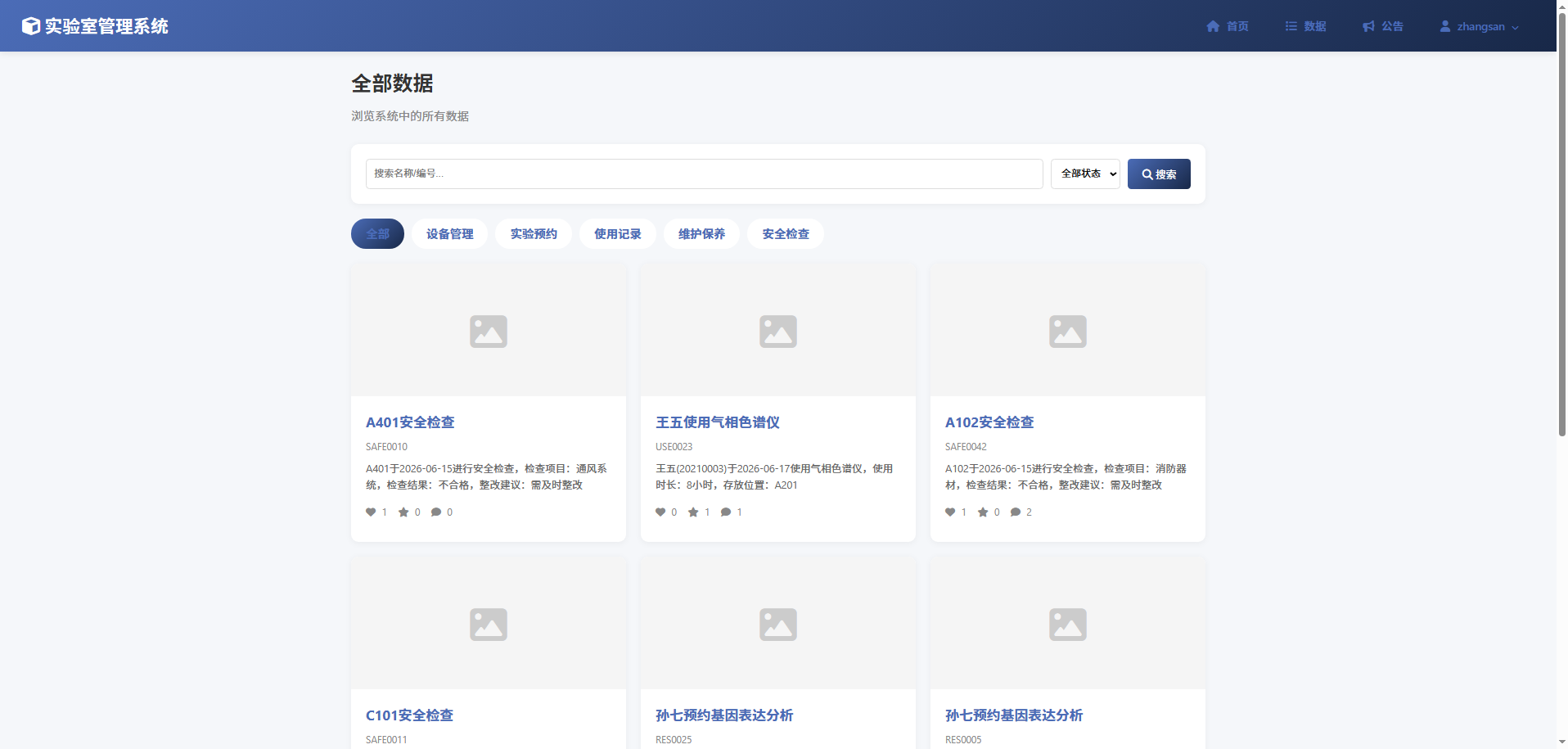Open the C101安全检查 title link
Image resolution: width=1568 pixels, height=749 pixels.
[x=409, y=715]
